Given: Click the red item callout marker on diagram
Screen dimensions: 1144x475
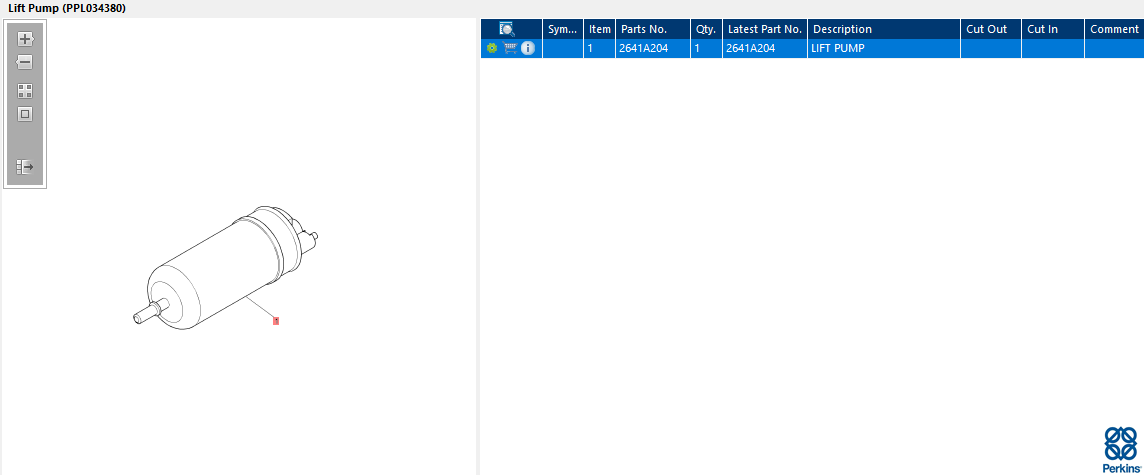Looking at the screenshot, I should (x=276, y=320).
